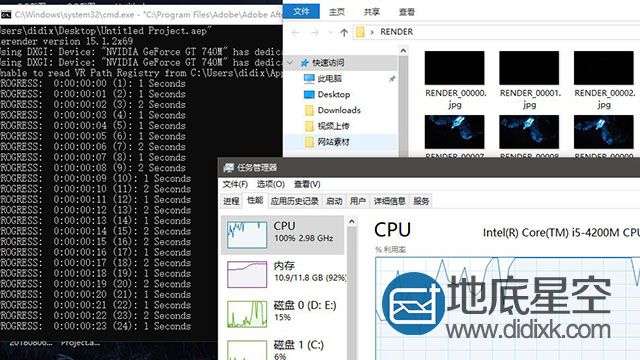Select RENDER_00009 blue thumbnail
This screenshot has width=640, height=360.
click(x=603, y=132)
